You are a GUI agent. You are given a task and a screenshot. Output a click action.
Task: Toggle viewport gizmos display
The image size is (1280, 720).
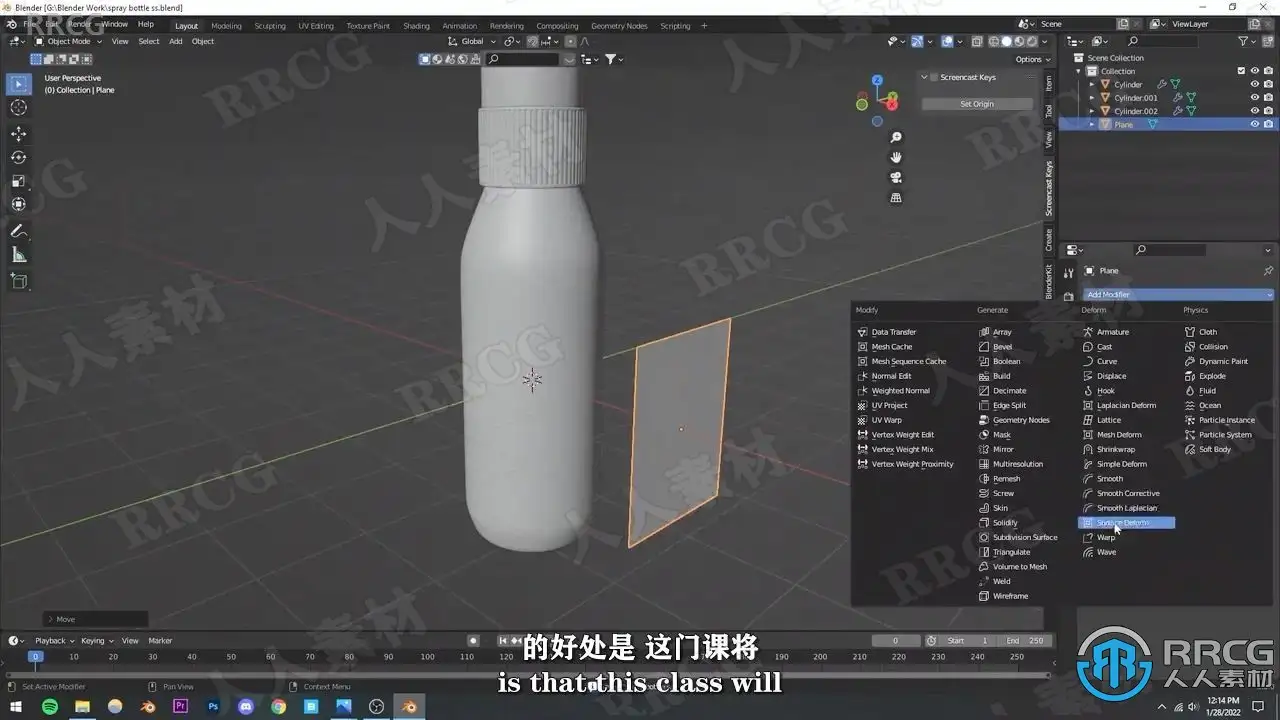(x=917, y=41)
